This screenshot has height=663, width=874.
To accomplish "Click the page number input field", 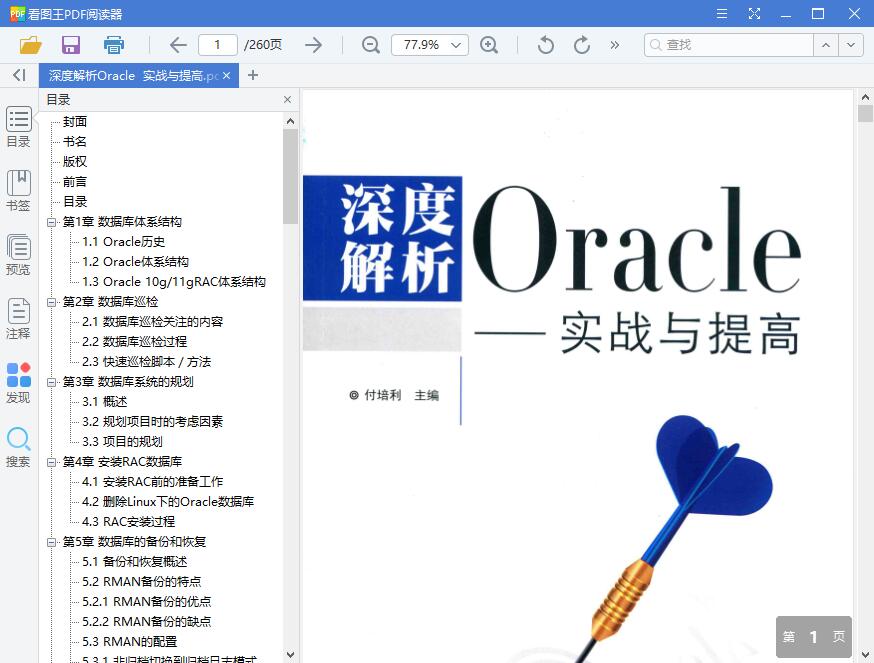I will coord(217,45).
